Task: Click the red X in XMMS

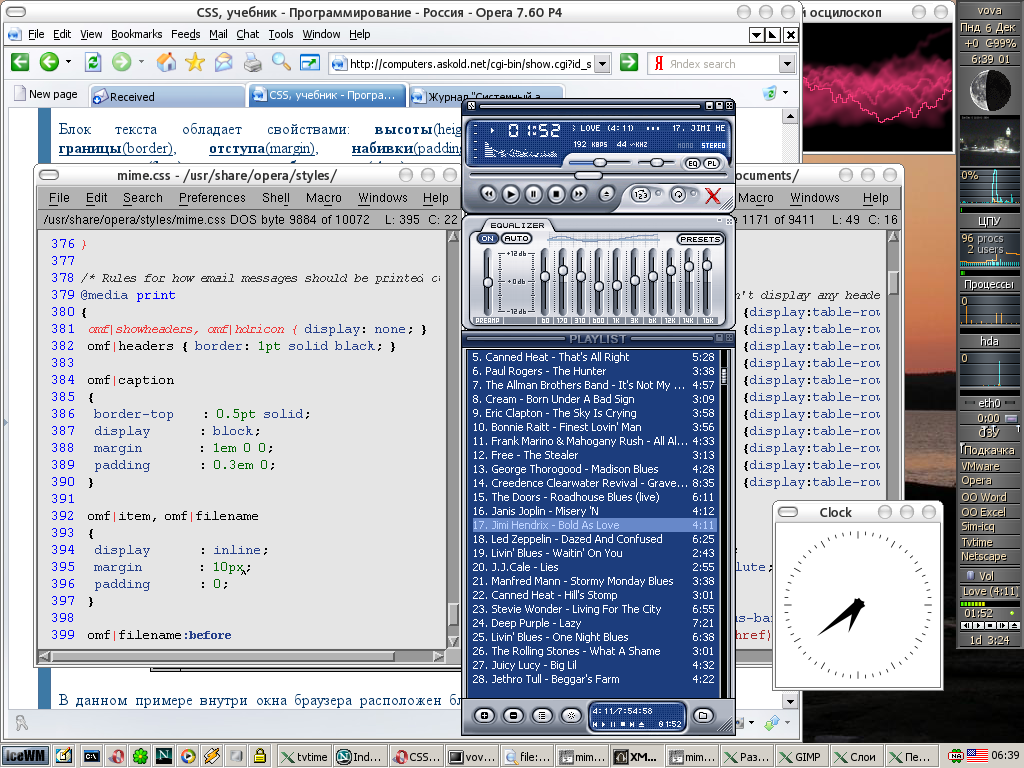Action: (x=713, y=195)
